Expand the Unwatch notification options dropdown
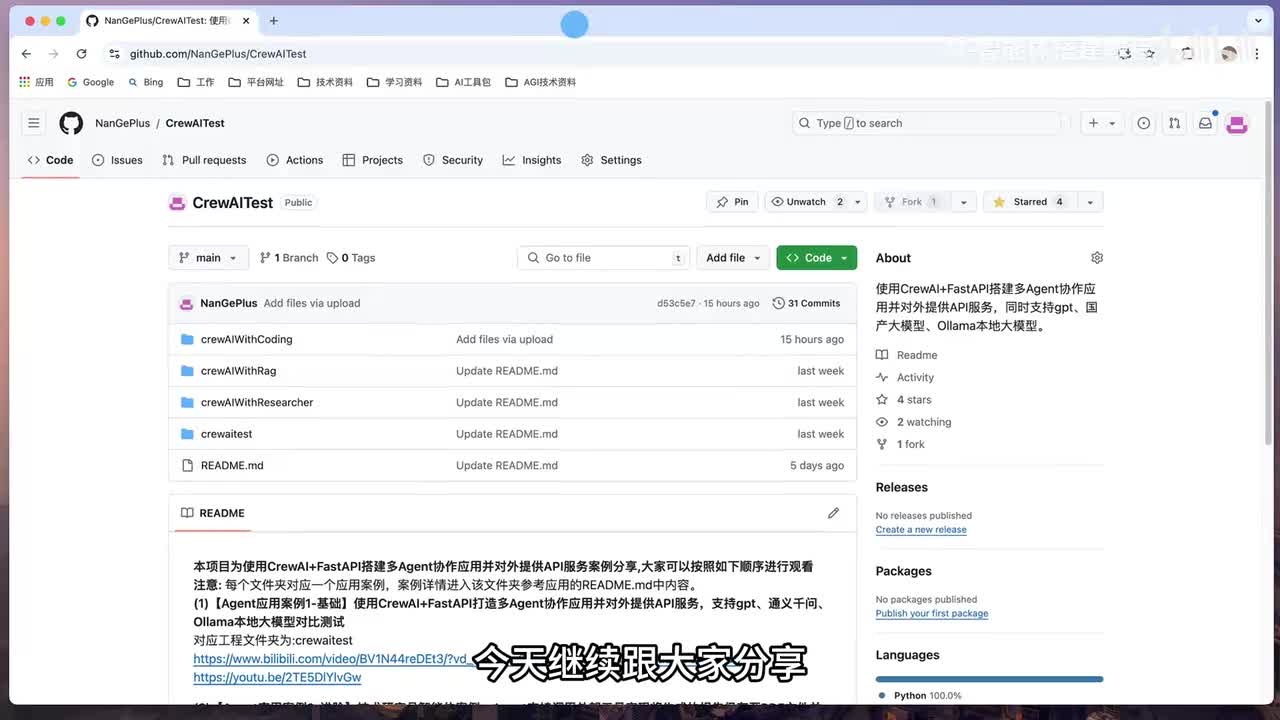The height and width of the screenshot is (720, 1280). [x=857, y=202]
